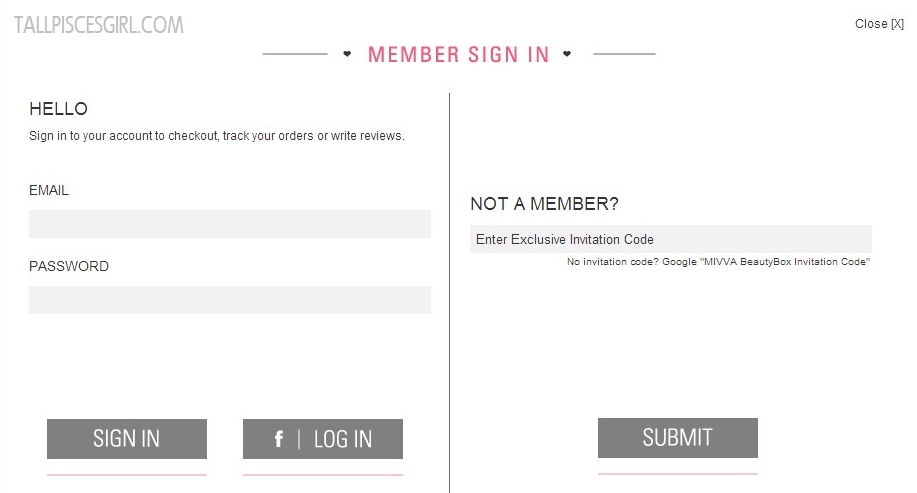Click the HELLO heading

tap(58, 109)
